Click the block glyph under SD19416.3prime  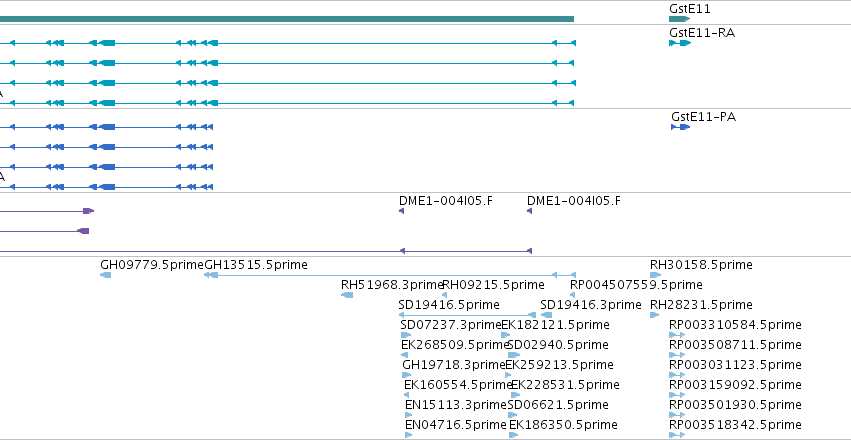coord(547,315)
